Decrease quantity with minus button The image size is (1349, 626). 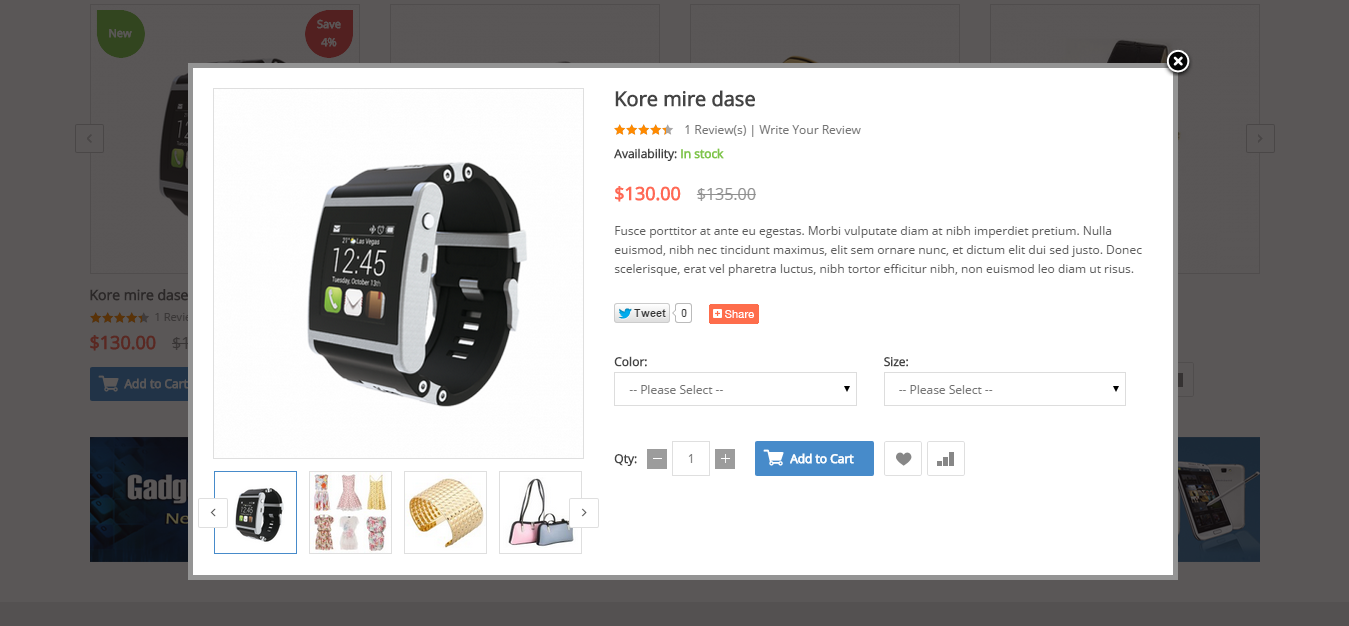pyautogui.click(x=657, y=459)
